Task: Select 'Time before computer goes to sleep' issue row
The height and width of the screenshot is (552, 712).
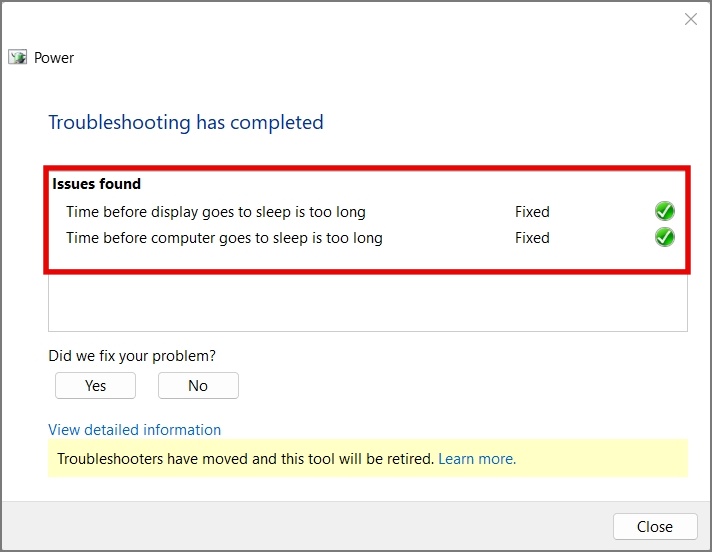Action: (x=368, y=238)
